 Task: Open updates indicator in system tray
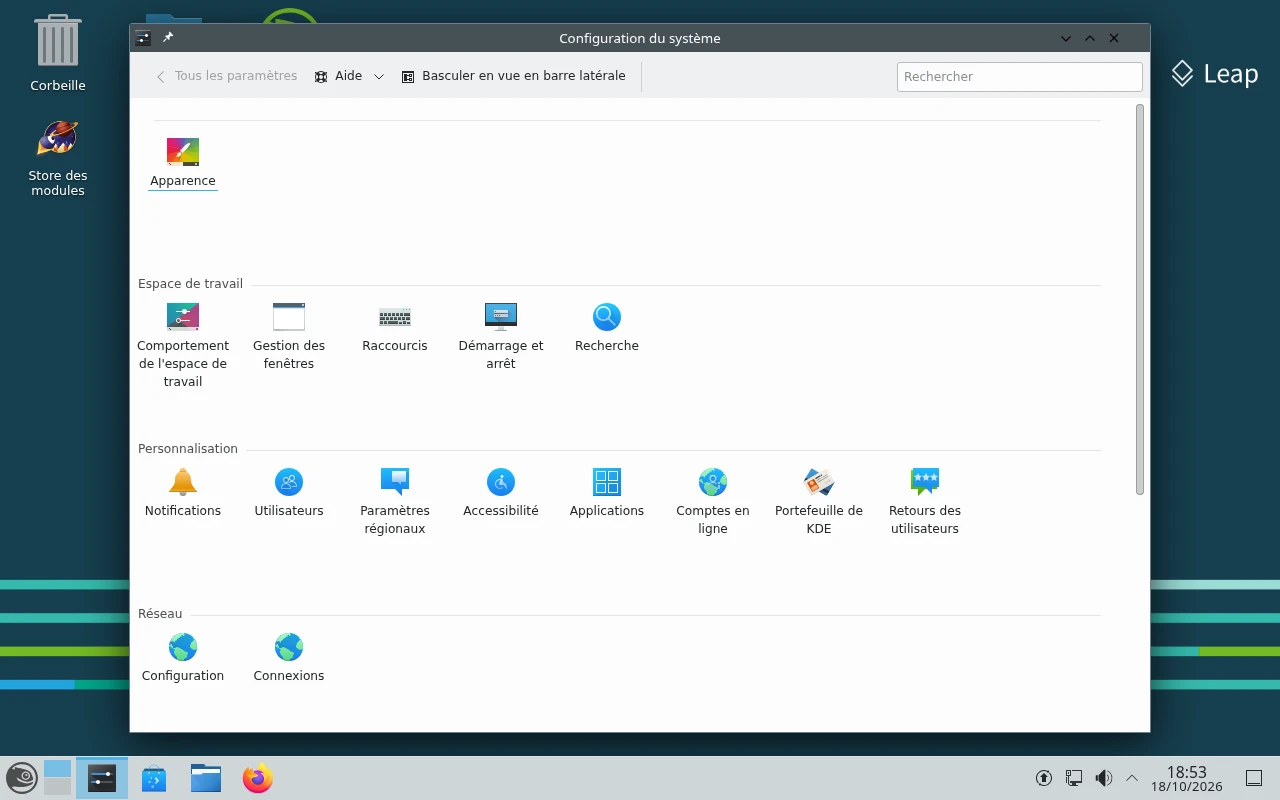(1044, 778)
